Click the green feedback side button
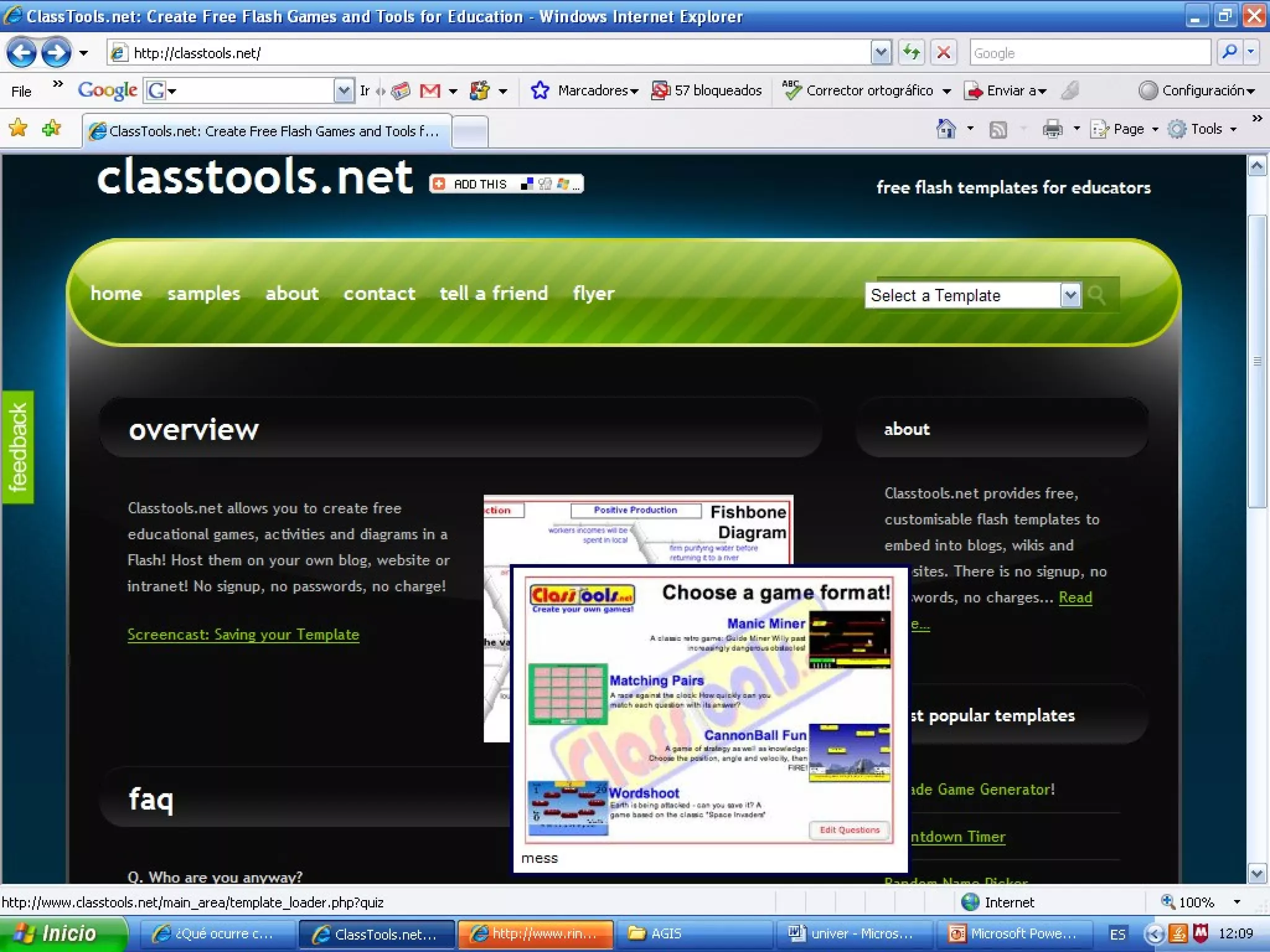The image size is (1270, 952). coord(18,447)
